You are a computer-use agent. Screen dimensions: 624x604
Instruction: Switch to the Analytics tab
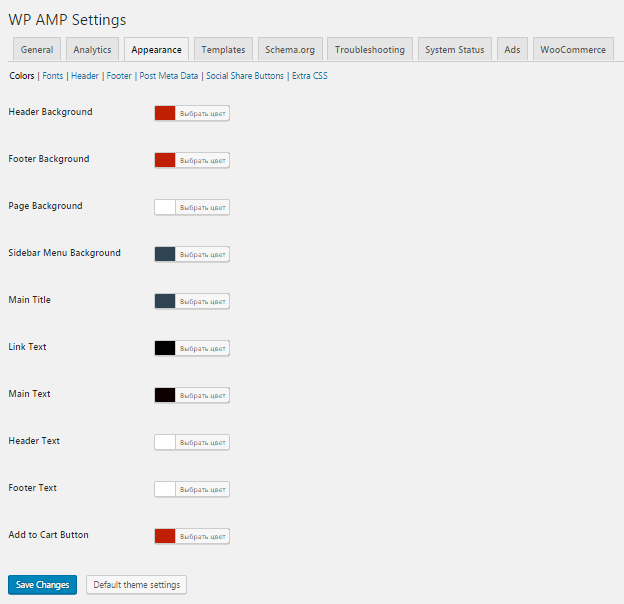pos(92,49)
